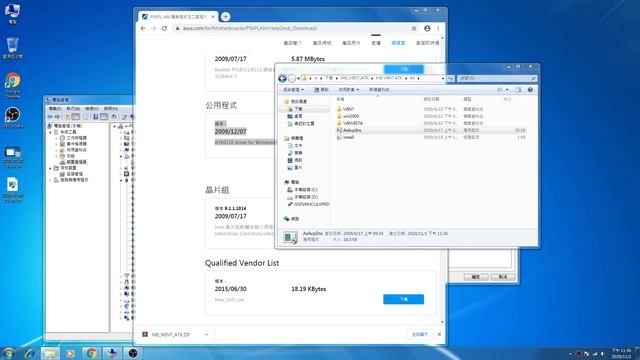Collapse the System Tools tree node
The height and width of the screenshot is (360, 640).
click(51, 132)
